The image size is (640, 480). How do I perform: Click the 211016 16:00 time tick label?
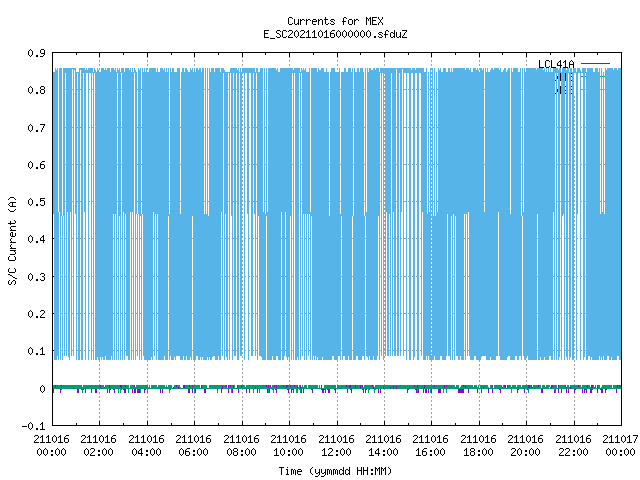[x=431, y=445]
